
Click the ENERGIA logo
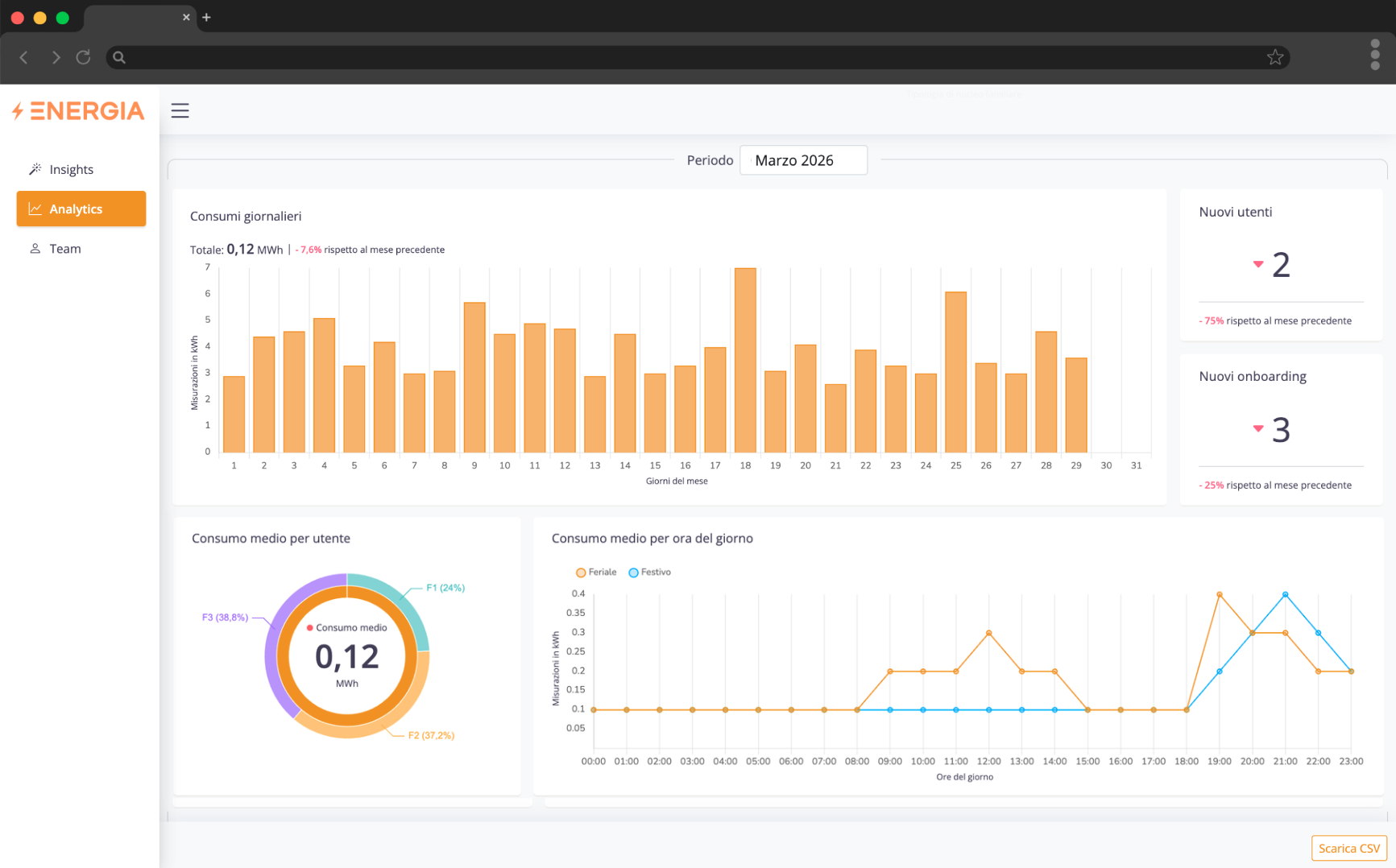(79, 111)
